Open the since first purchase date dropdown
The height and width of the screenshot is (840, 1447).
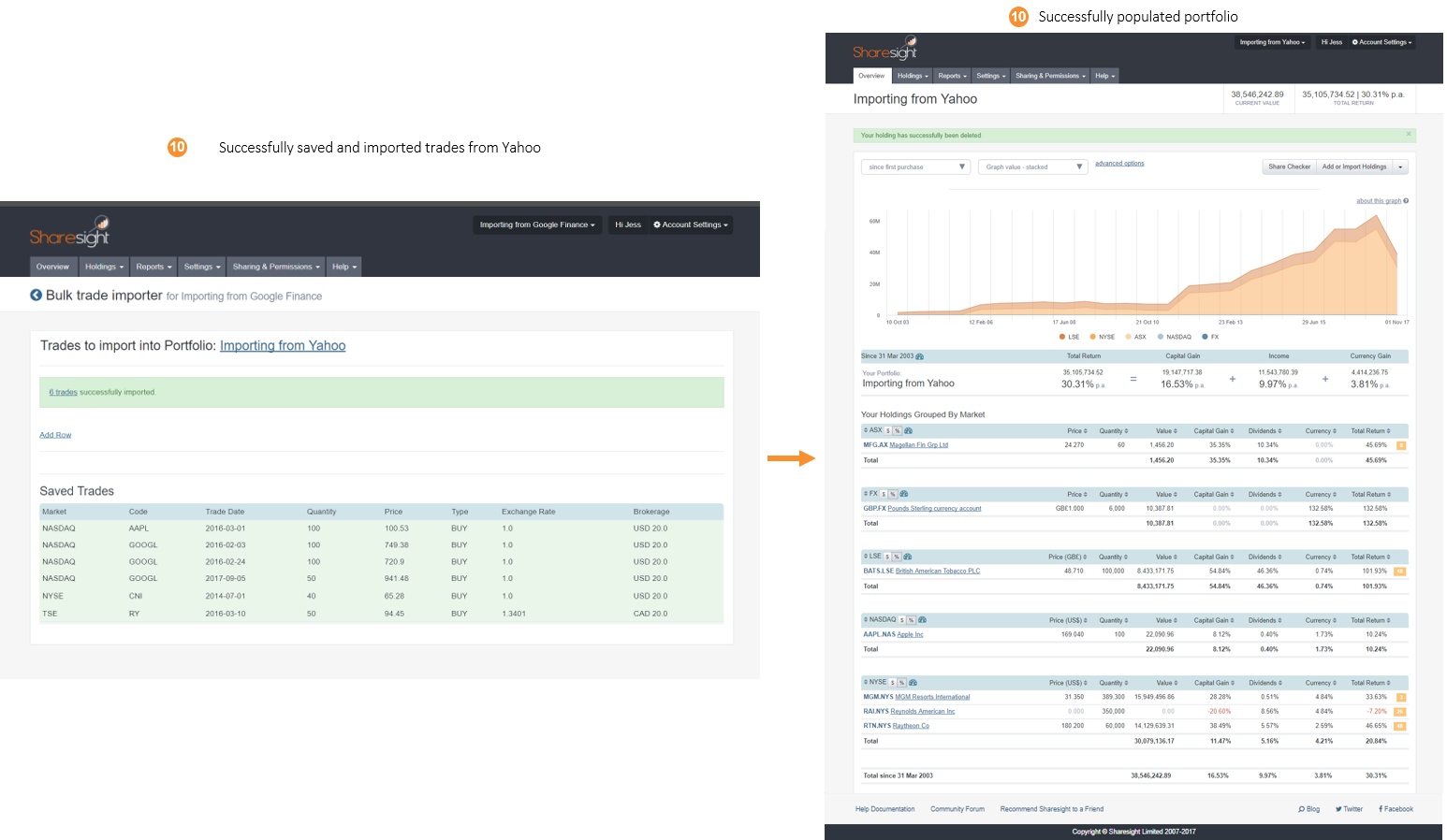coord(915,167)
